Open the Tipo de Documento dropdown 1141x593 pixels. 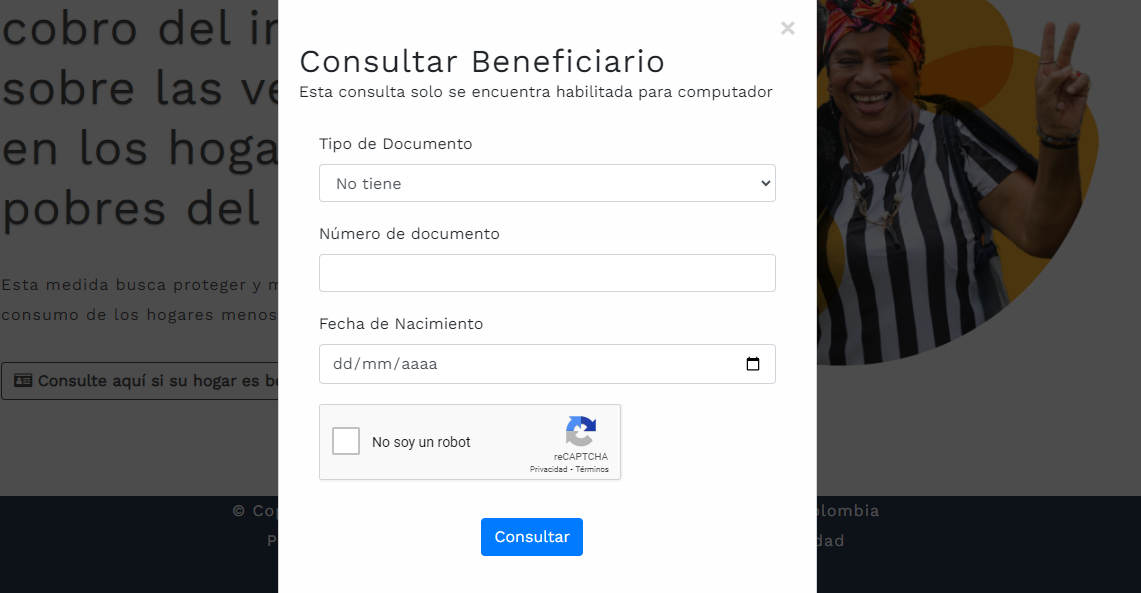546,183
